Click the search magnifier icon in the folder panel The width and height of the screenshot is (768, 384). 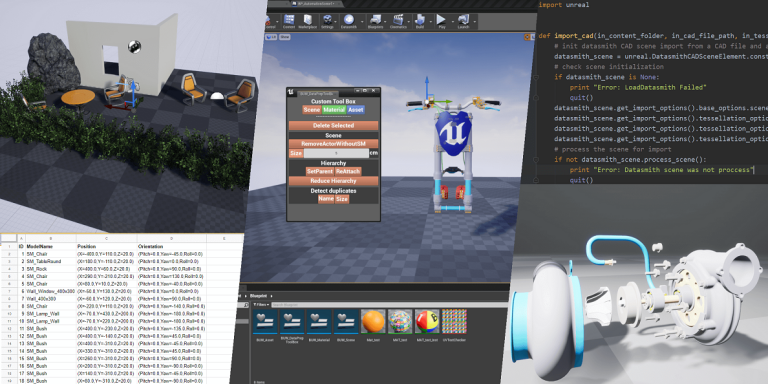coord(246,305)
